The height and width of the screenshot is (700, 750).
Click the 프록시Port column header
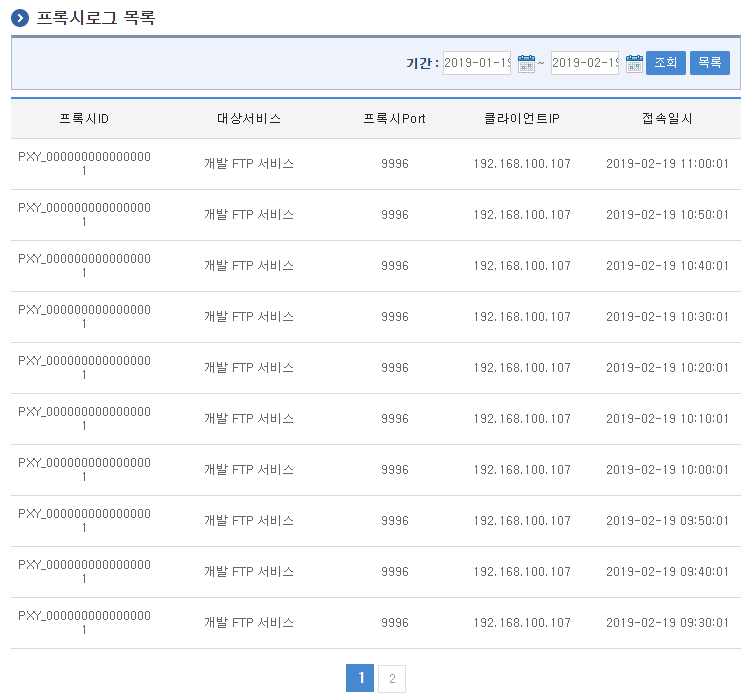click(395, 119)
